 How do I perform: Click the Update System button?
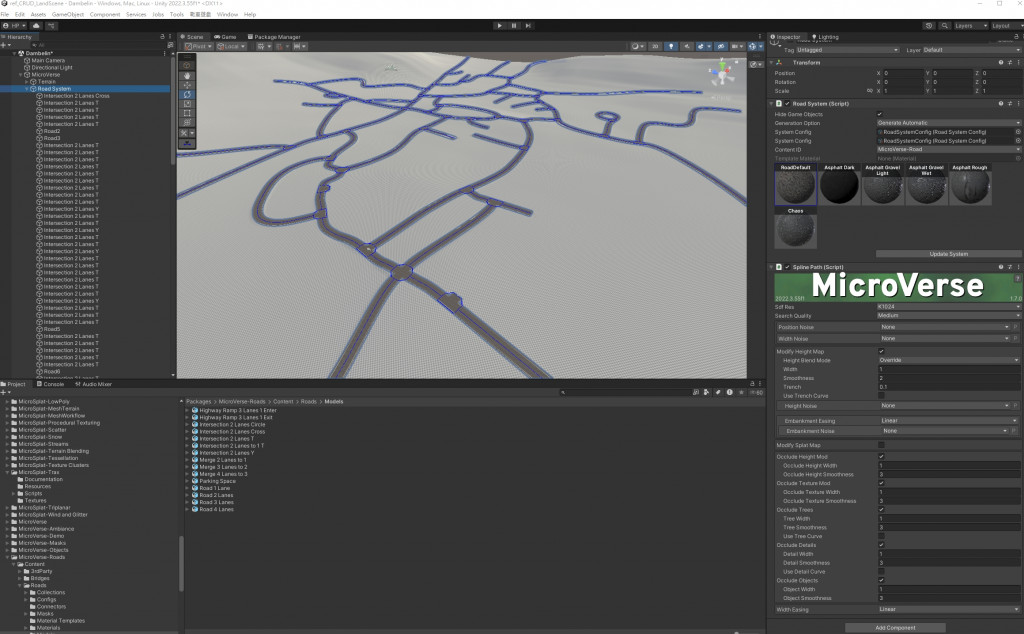pos(948,254)
